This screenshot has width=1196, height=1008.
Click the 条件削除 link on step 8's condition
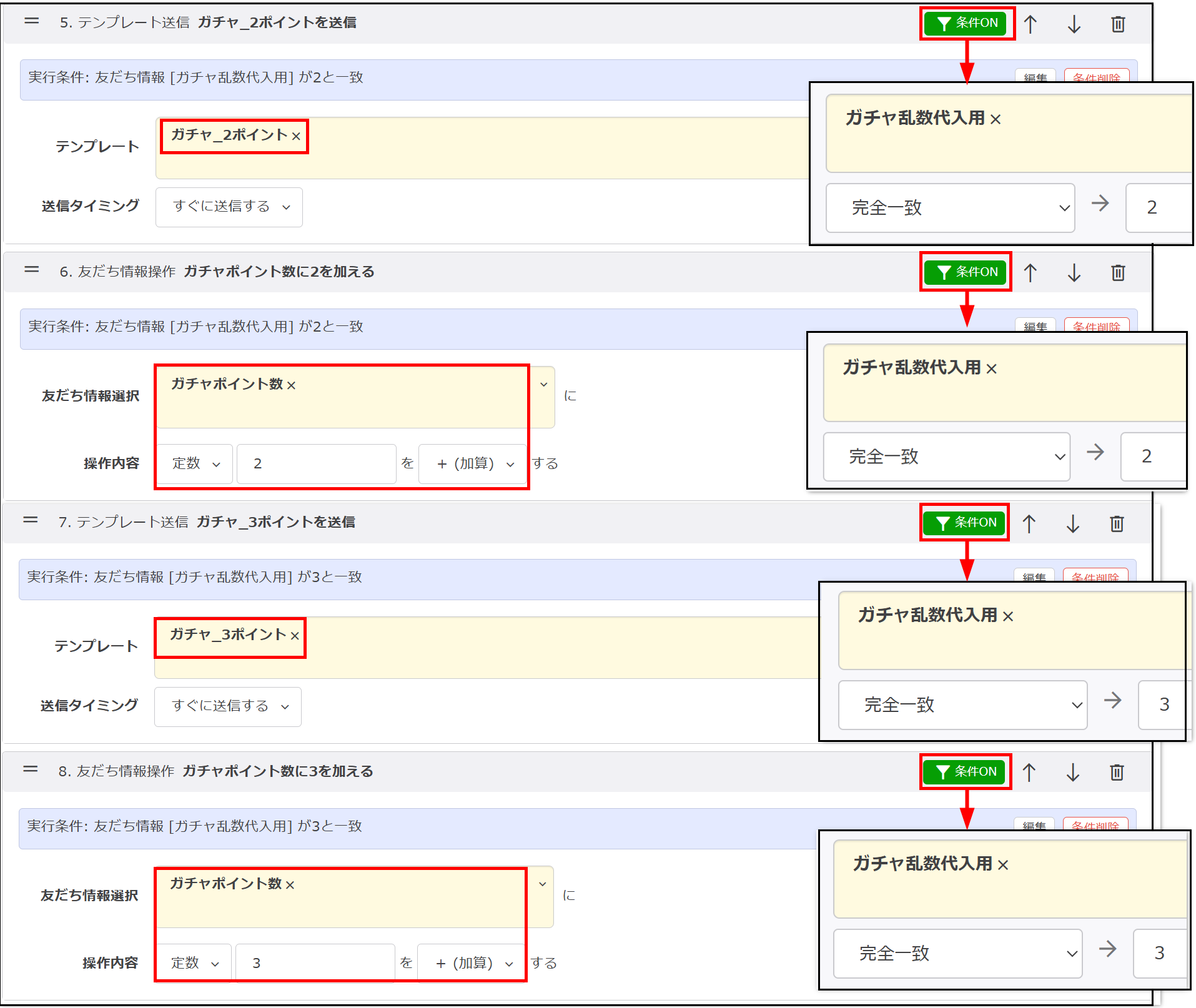(x=1097, y=826)
